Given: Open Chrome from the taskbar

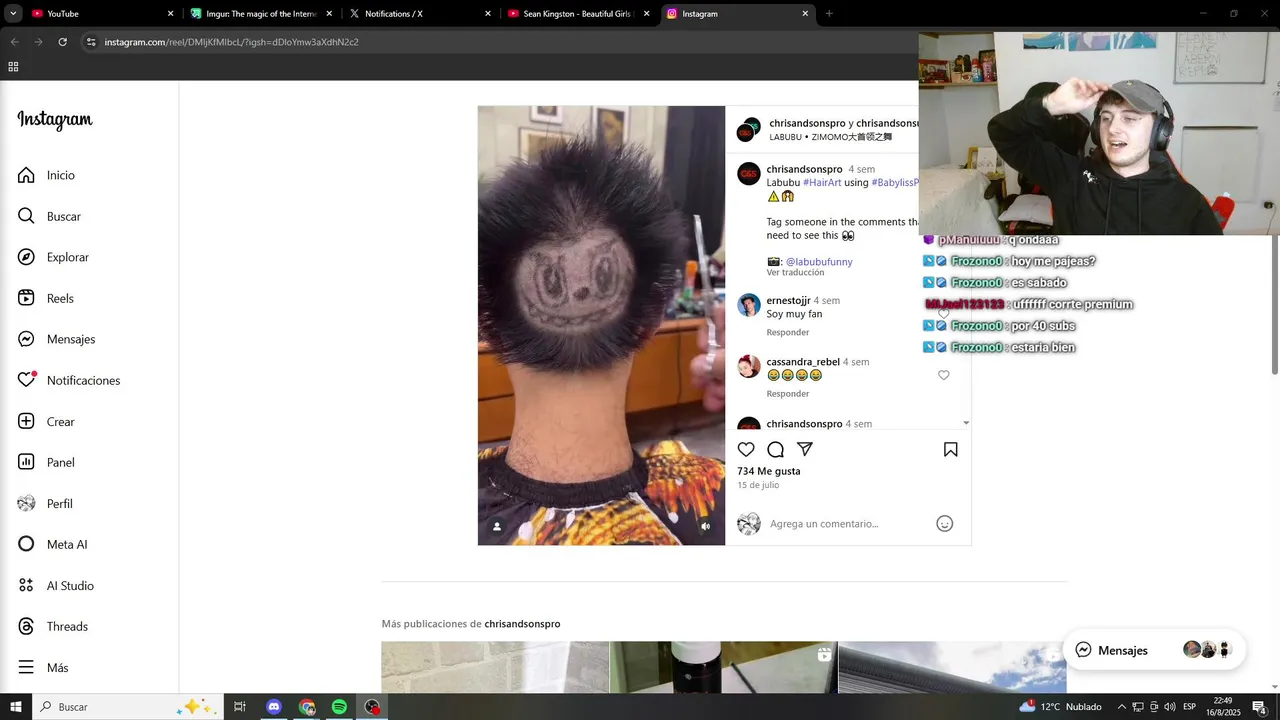Looking at the screenshot, I should [307, 707].
